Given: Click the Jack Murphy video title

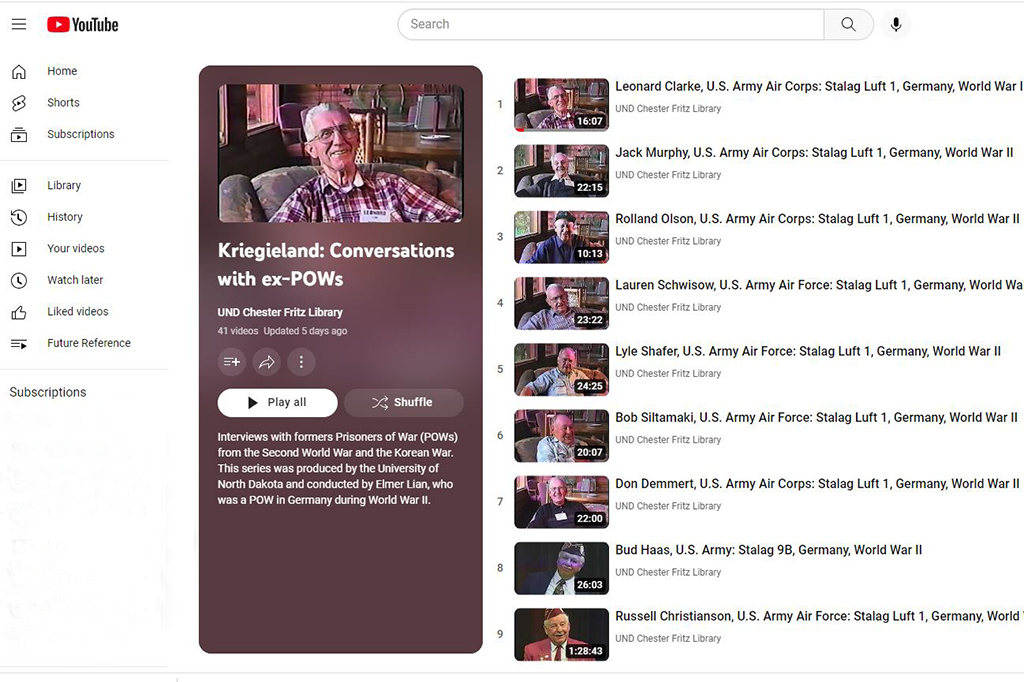Looking at the screenshot, I should [814, 153].
